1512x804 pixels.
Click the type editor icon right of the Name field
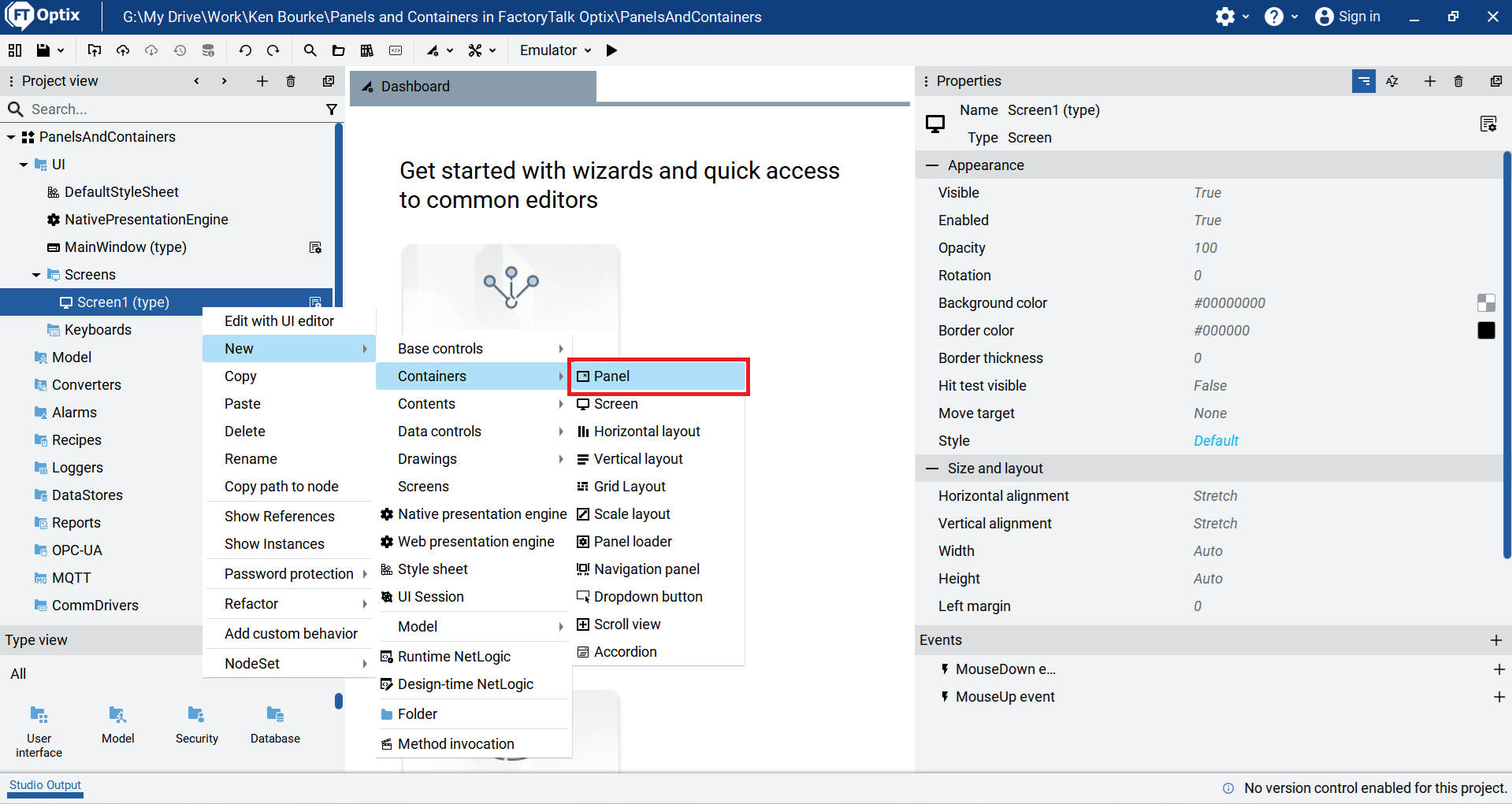[1488, 124]
